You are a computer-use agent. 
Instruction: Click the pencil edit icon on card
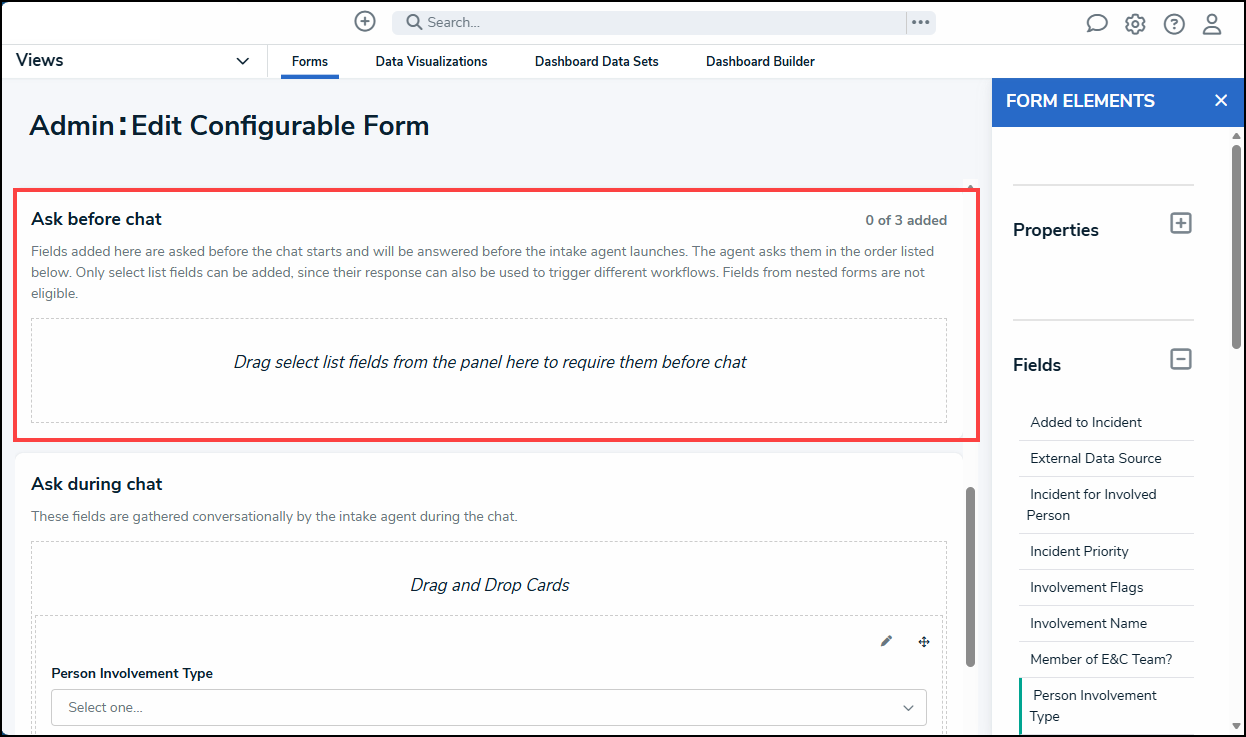[x=886, y=641]
